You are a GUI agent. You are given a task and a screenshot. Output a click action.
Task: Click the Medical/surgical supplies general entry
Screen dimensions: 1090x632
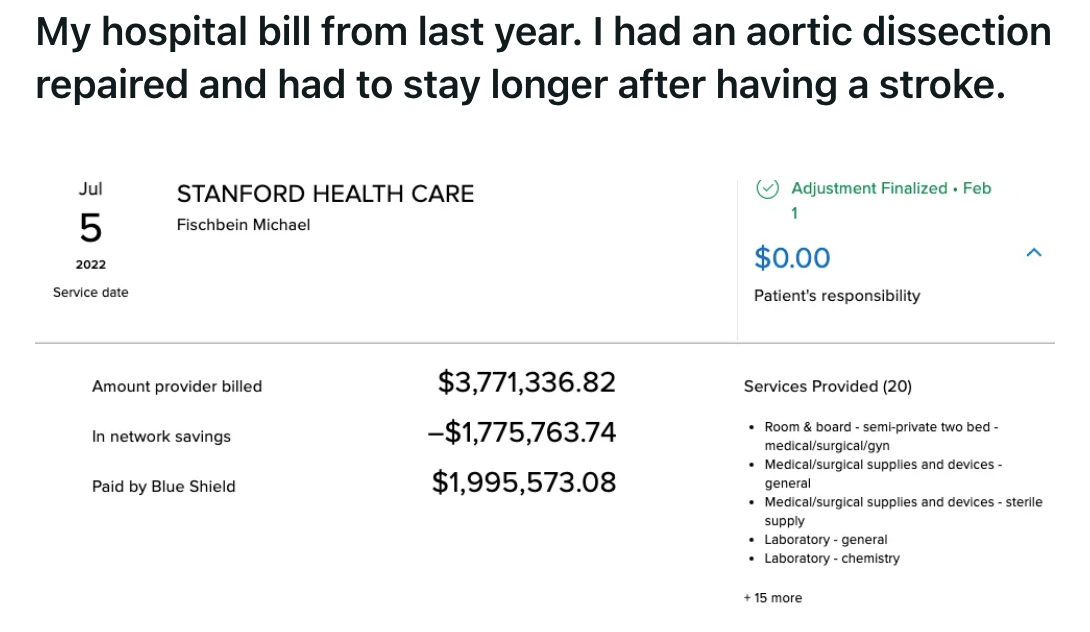click(x=883, y=473)
